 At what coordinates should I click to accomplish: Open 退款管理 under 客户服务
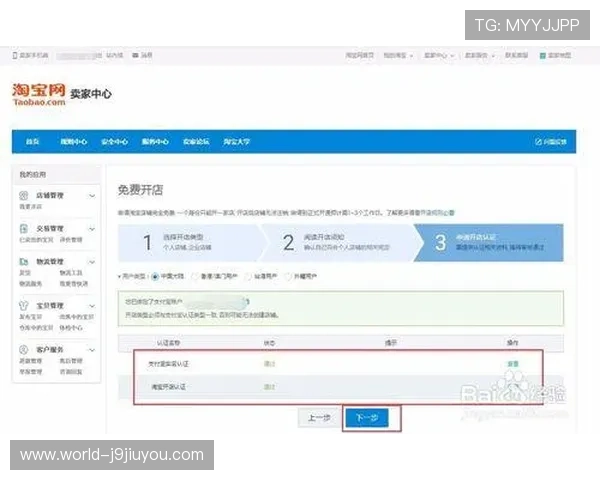tap(31, 361)
